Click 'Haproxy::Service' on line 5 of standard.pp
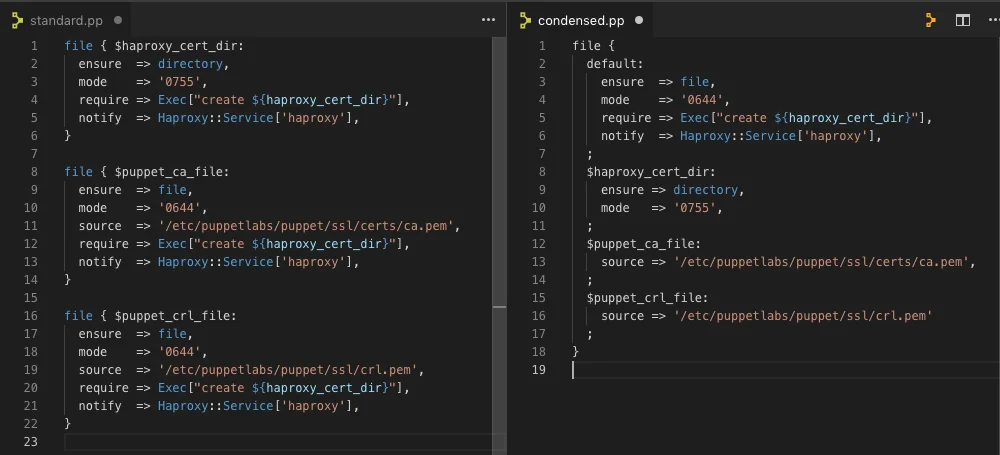The width and height of the screenshot is (1000, 455). pyautogui.click(x=216, y=118)
